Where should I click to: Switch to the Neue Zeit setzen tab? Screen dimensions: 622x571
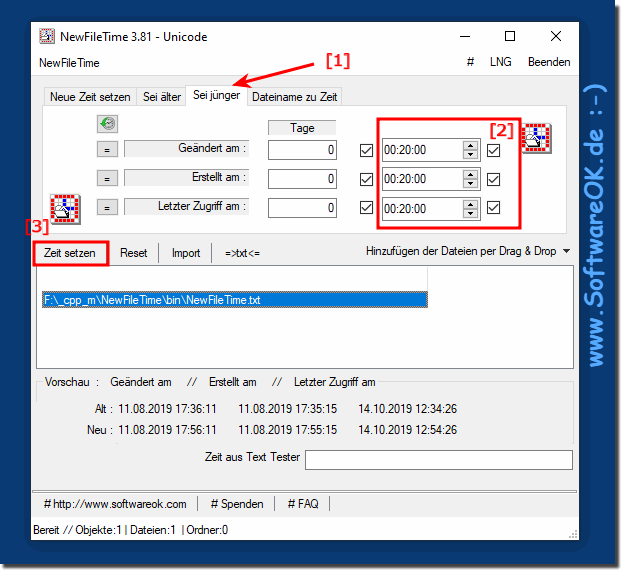click(x=90, y=97)
